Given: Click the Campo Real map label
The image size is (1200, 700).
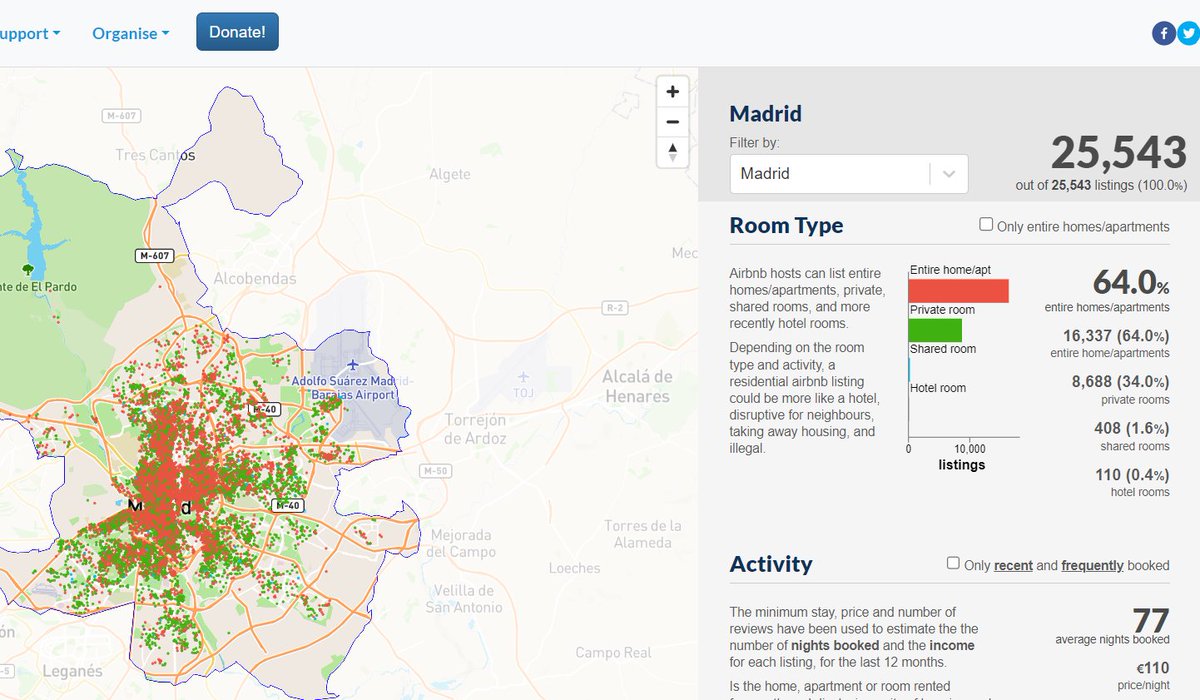Looking at the screenshot, I should pyautogui.click(x=613, y=653).
